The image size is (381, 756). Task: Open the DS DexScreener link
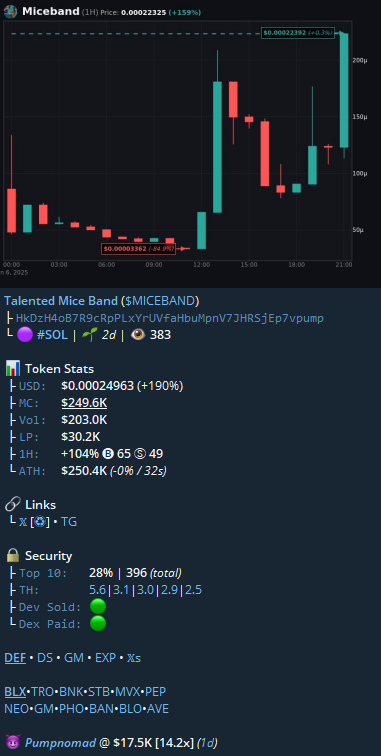click(x=45, y=658)
